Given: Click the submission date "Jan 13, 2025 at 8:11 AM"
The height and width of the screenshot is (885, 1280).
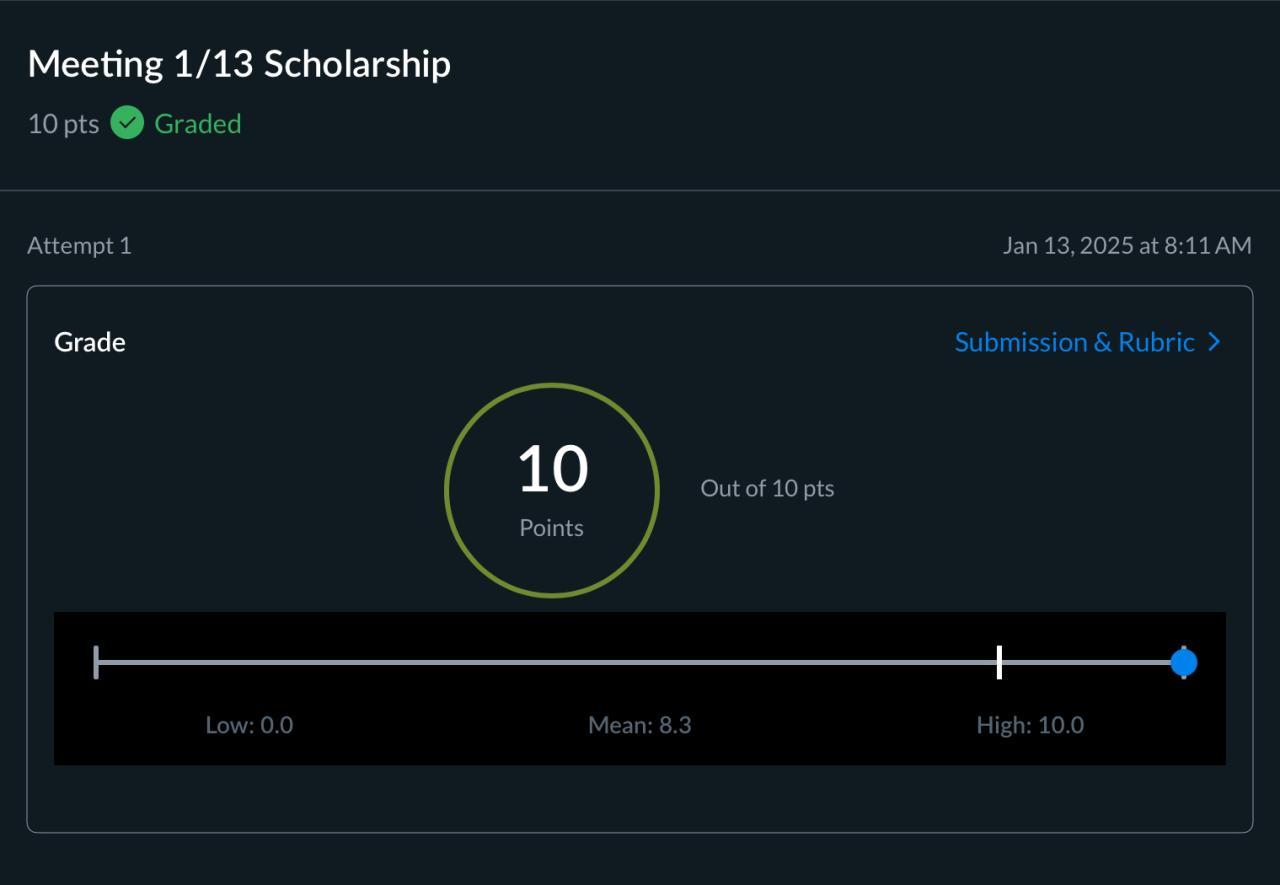Looking at the screenshot, I should [1127, 246].
